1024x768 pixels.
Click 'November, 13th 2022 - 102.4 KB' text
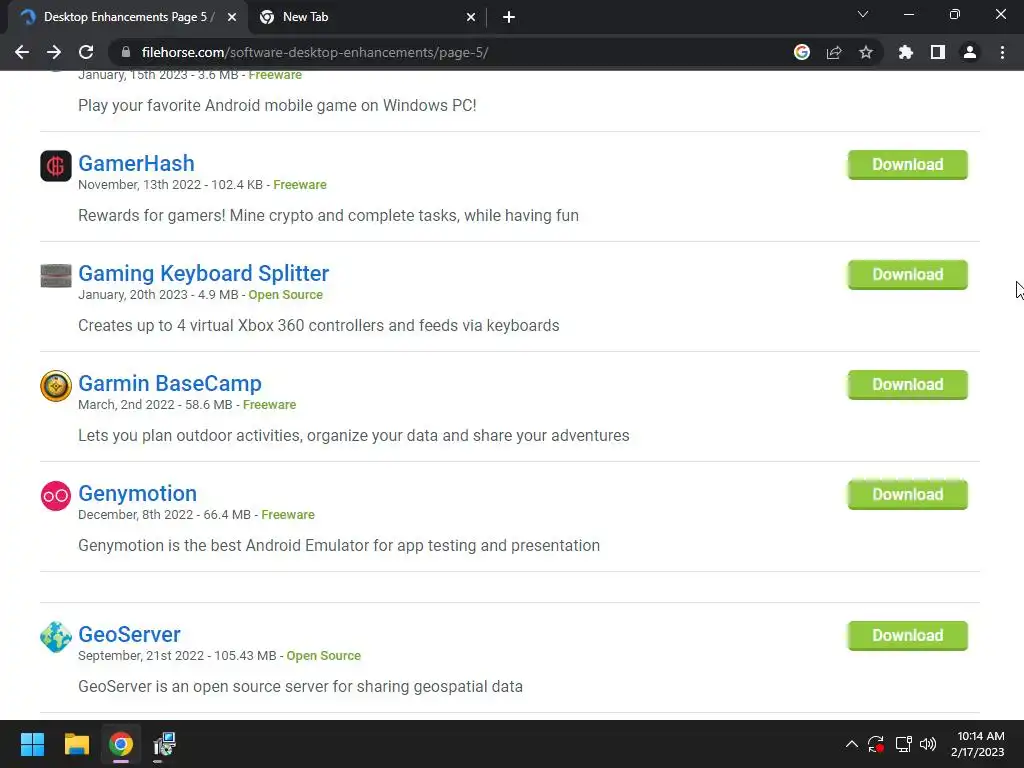[x=170, y=185]
